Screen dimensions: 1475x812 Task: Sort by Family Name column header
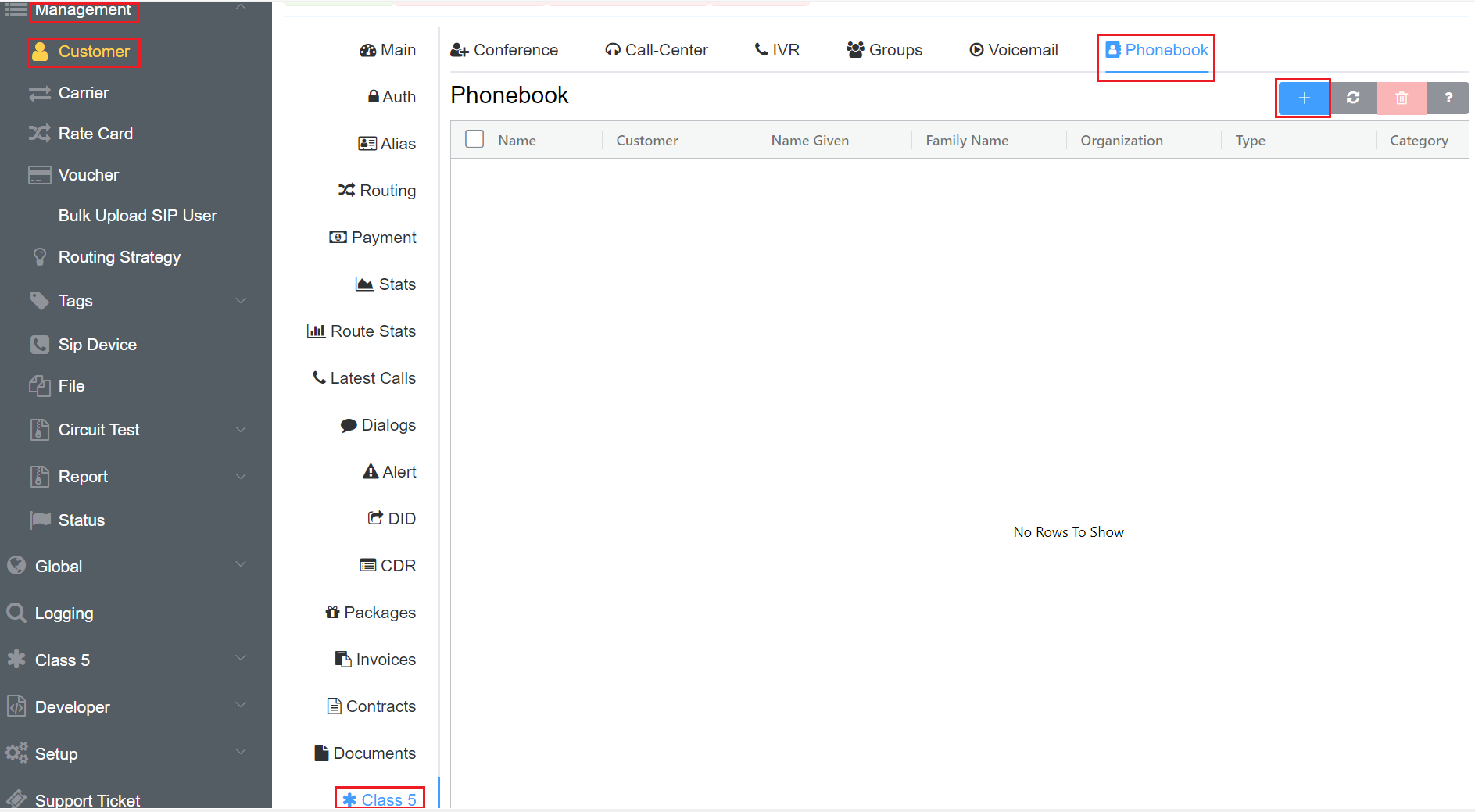pyautogui.click(x=967, y=141)
